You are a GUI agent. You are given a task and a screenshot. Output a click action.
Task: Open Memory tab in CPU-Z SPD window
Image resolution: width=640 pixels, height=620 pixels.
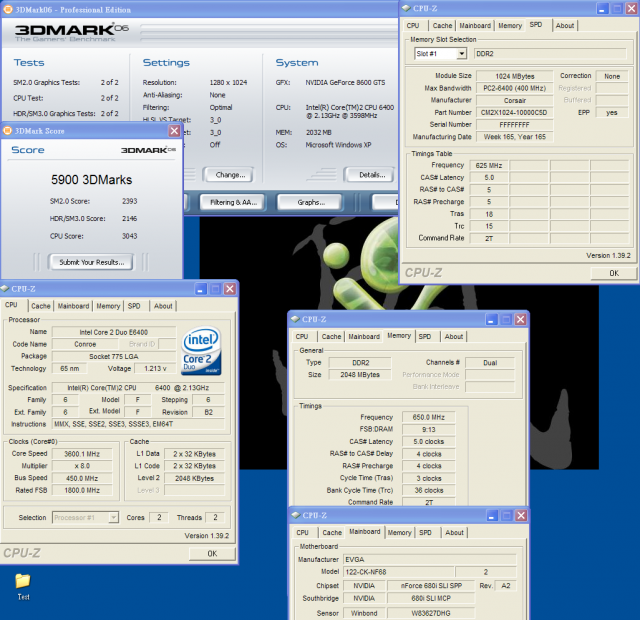[510, 25]
